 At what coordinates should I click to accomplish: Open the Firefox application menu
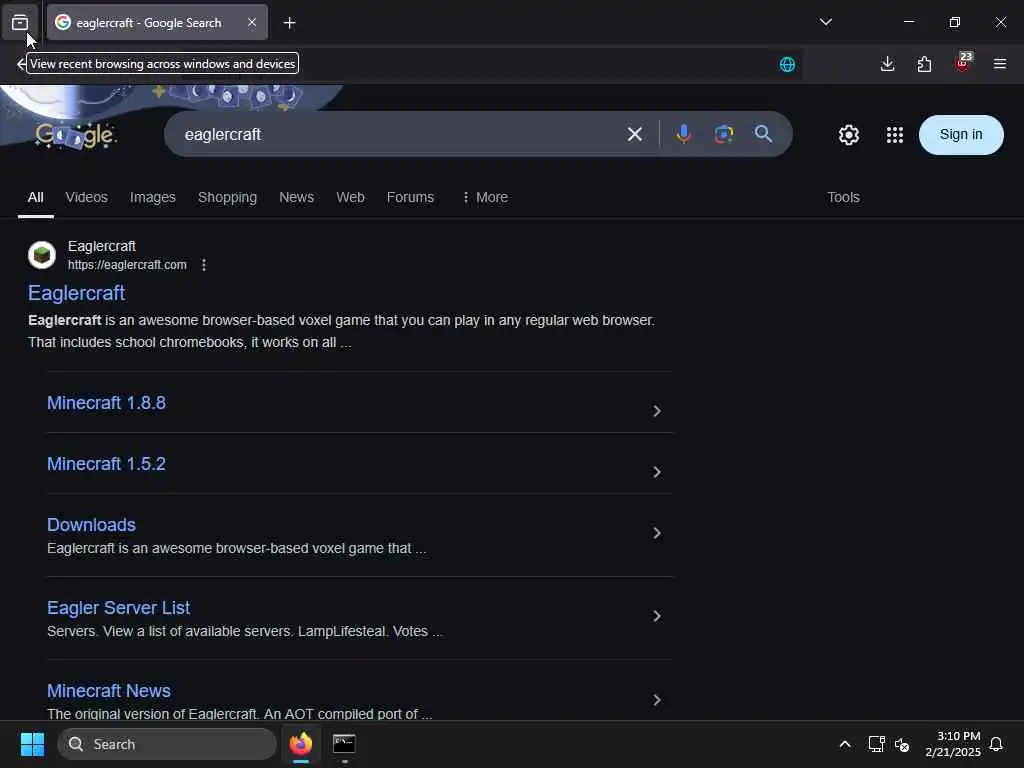point(999,64)
